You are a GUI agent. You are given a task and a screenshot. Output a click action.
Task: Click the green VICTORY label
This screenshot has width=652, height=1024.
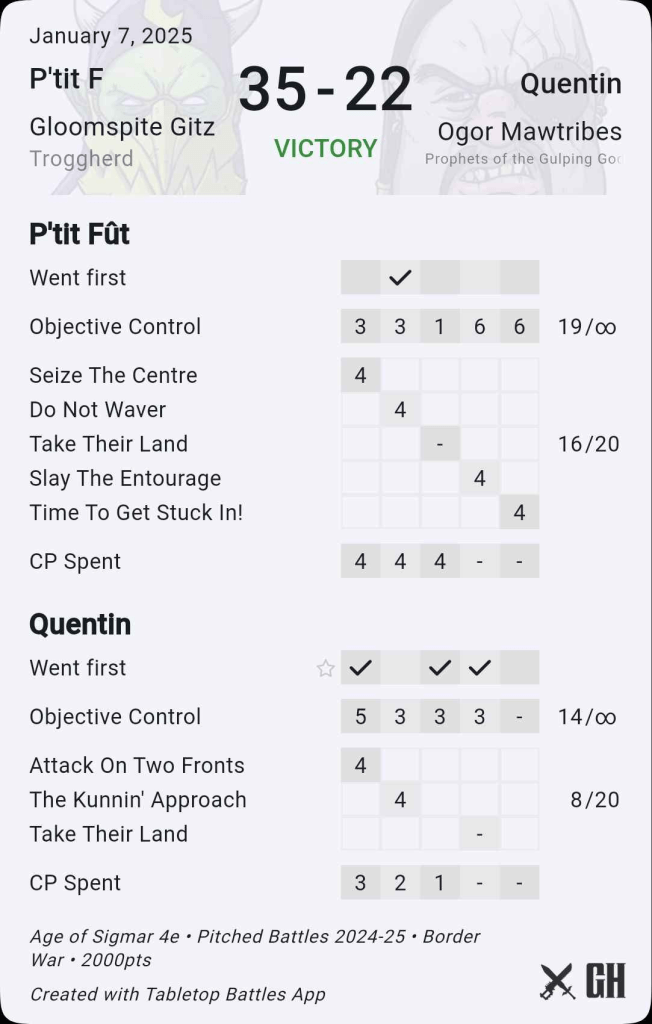326,149
